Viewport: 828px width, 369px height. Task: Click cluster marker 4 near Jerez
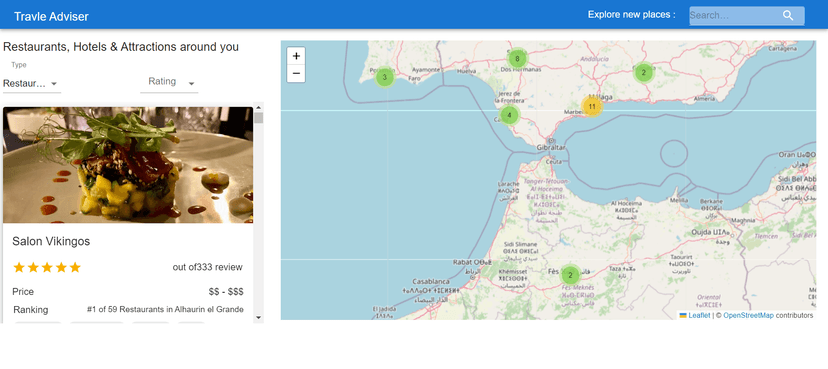click(509, 115)
